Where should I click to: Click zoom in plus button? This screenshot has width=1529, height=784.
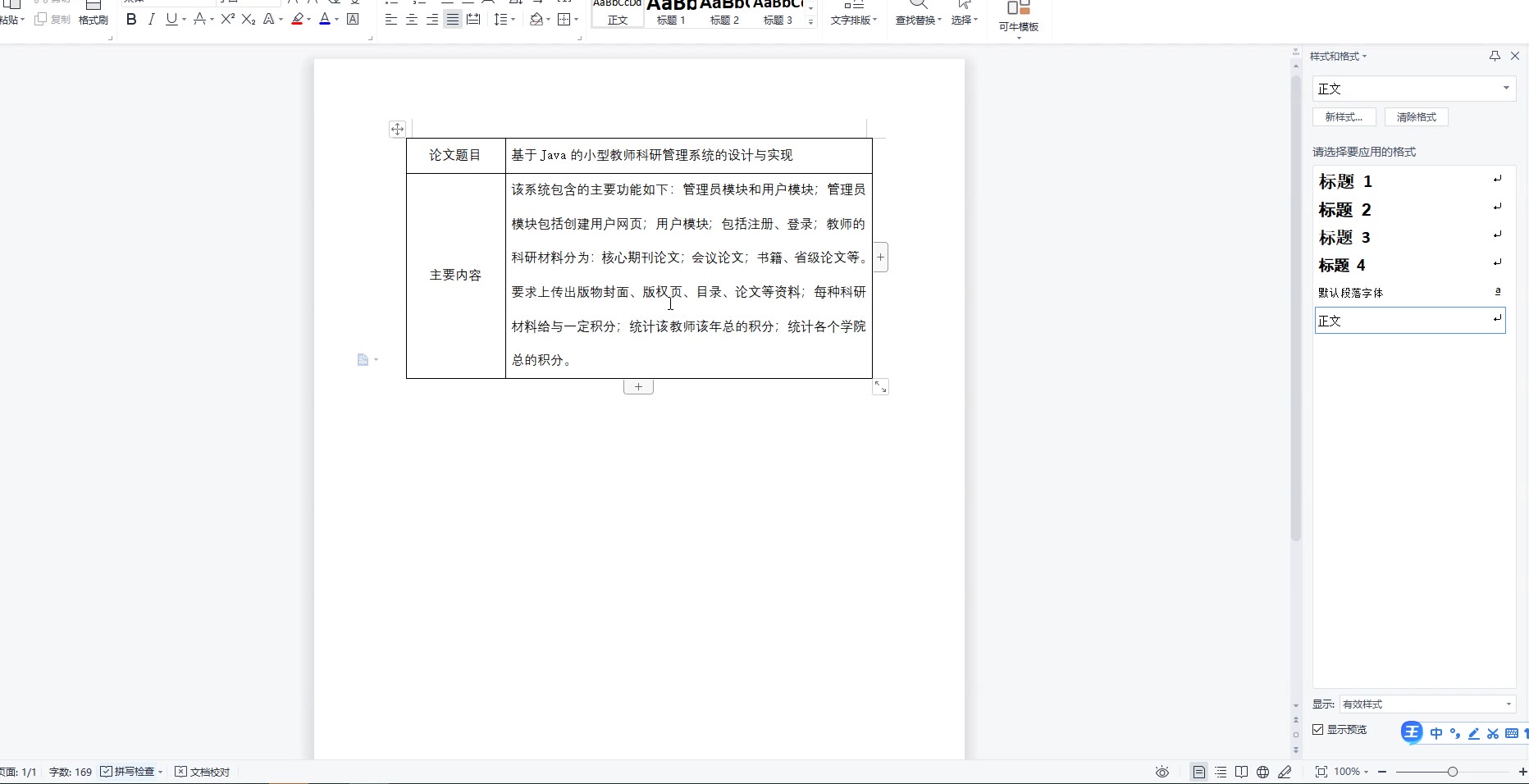pyautogui.click(x=1522, y=772)
